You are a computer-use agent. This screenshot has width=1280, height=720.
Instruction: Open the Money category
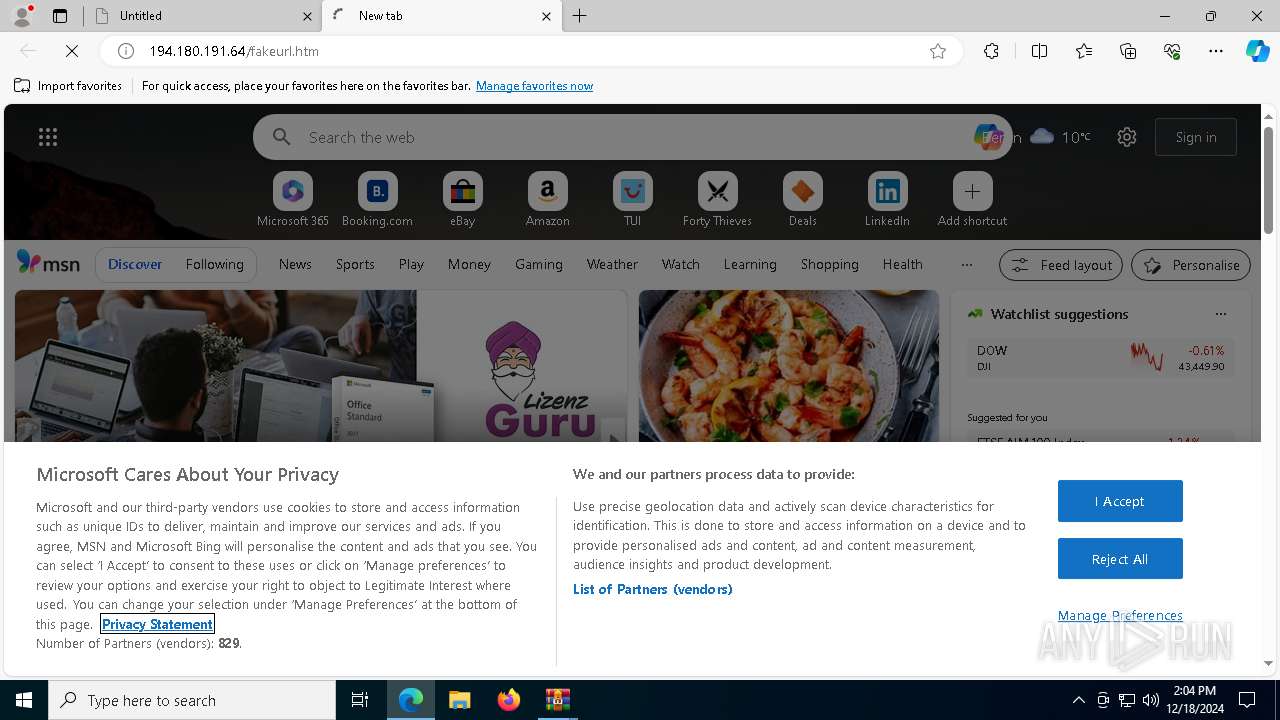469,264
